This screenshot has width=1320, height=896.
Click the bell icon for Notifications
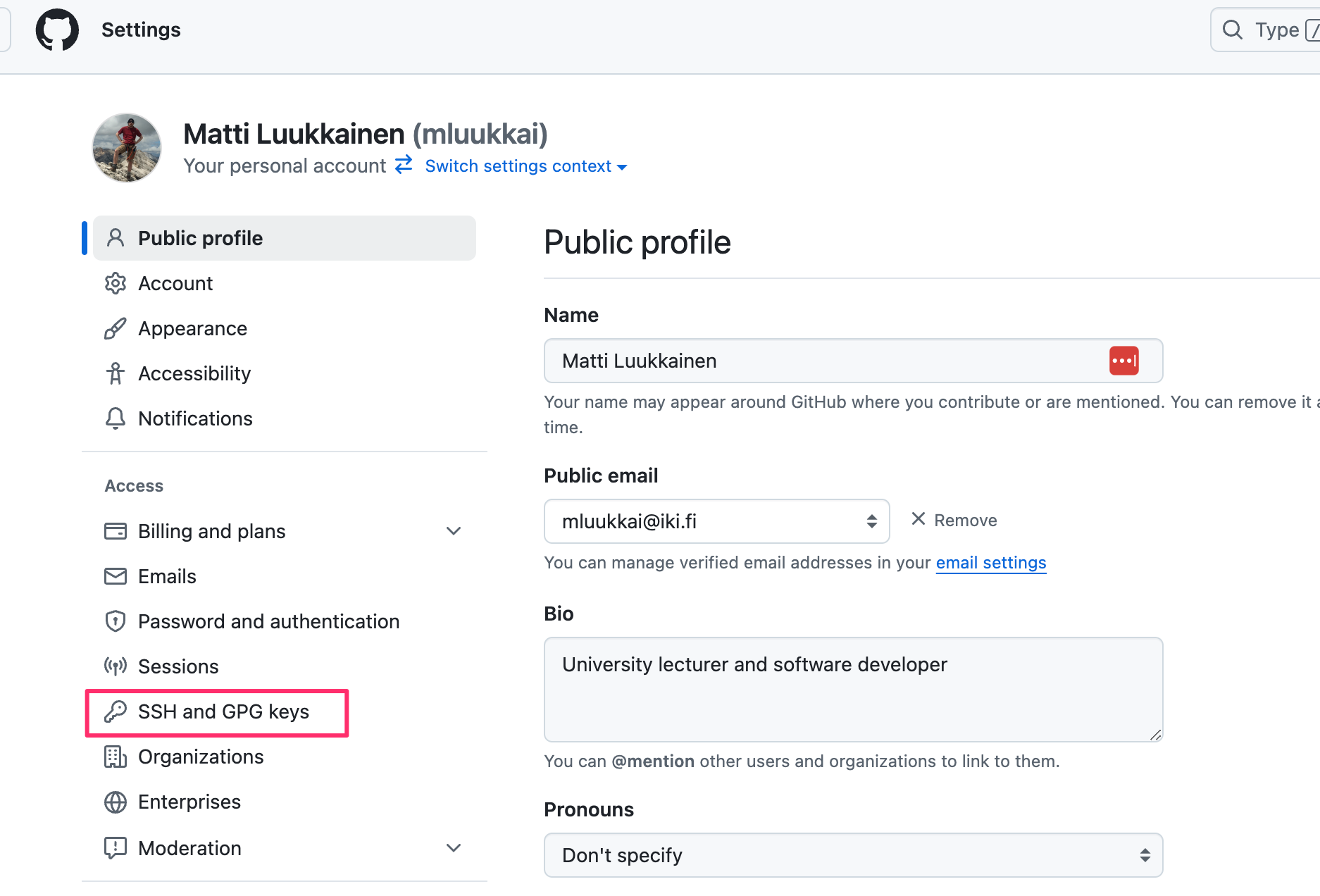click(116, 418)
